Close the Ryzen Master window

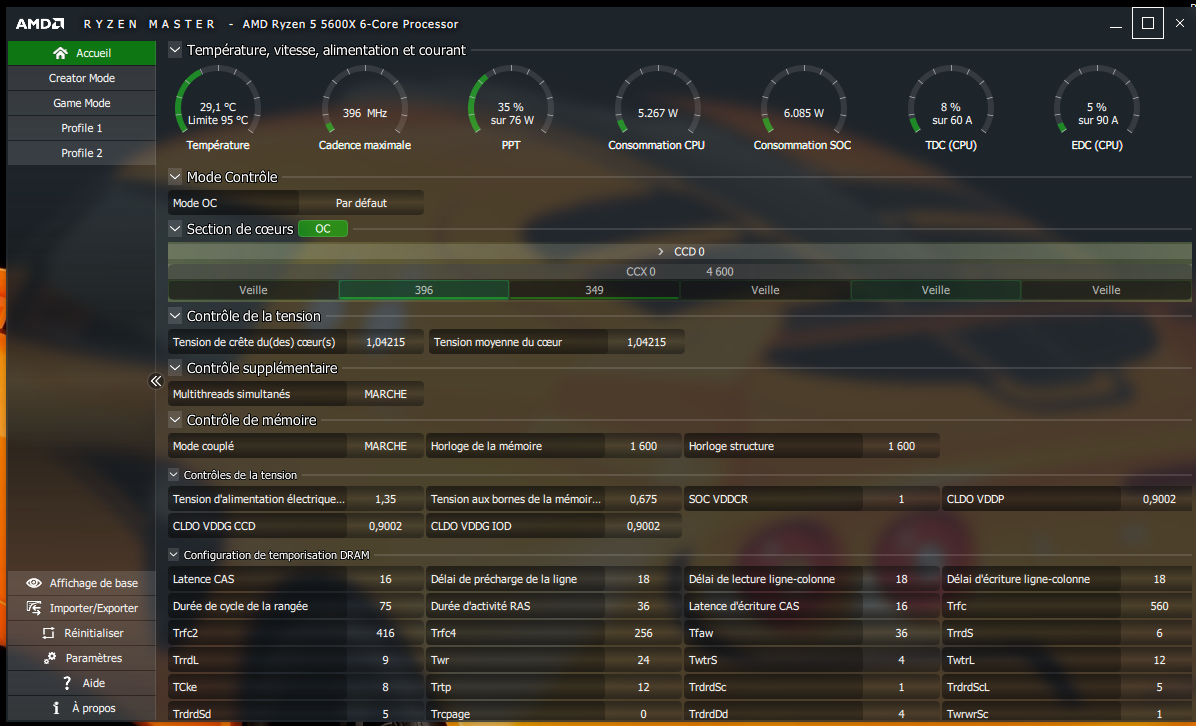(x=1179, y=23)
